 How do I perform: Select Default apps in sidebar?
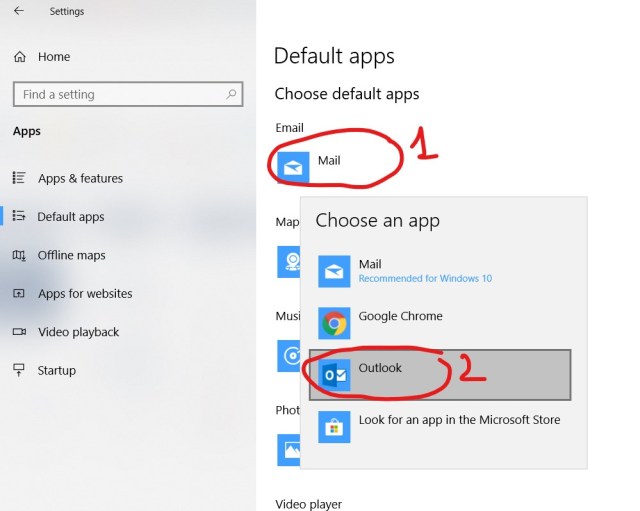tap(70, 216)
